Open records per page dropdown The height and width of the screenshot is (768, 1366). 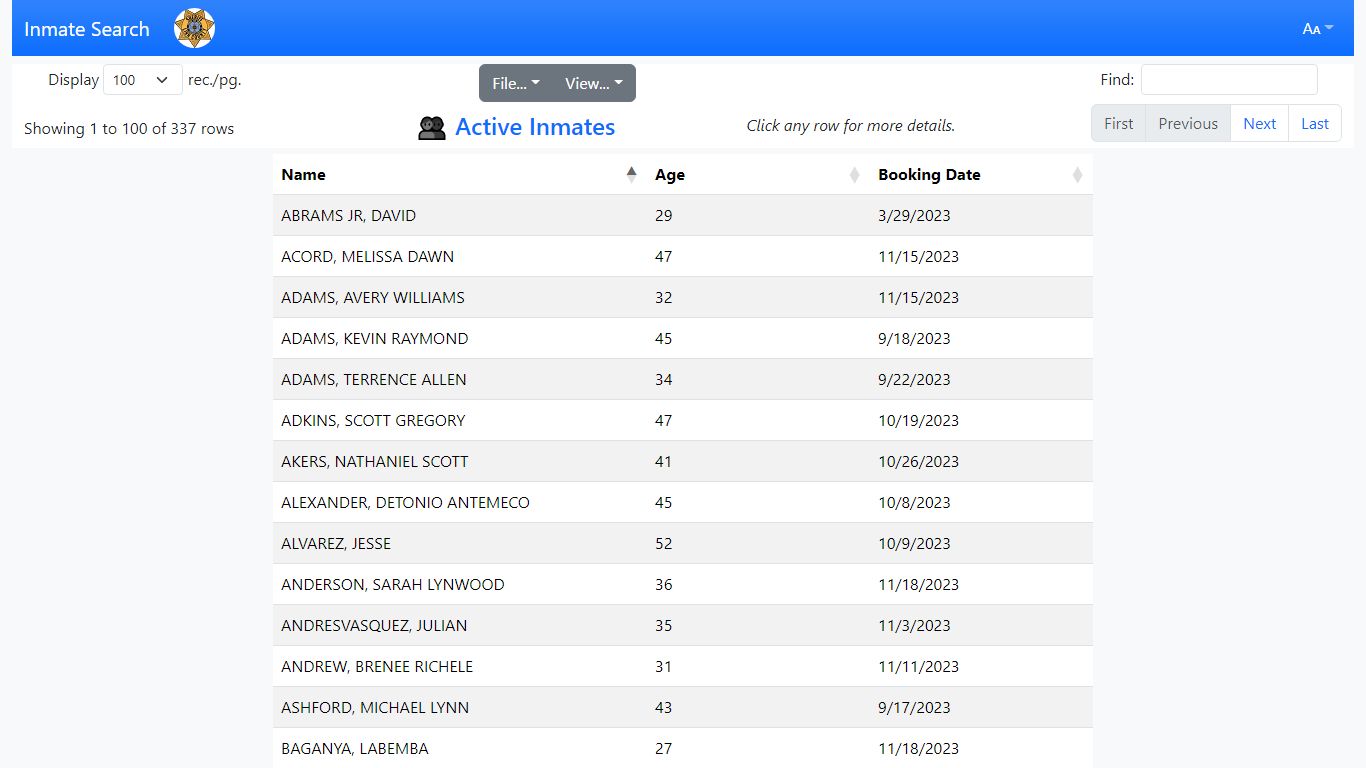pyautogui.click(x=143, y=80)
